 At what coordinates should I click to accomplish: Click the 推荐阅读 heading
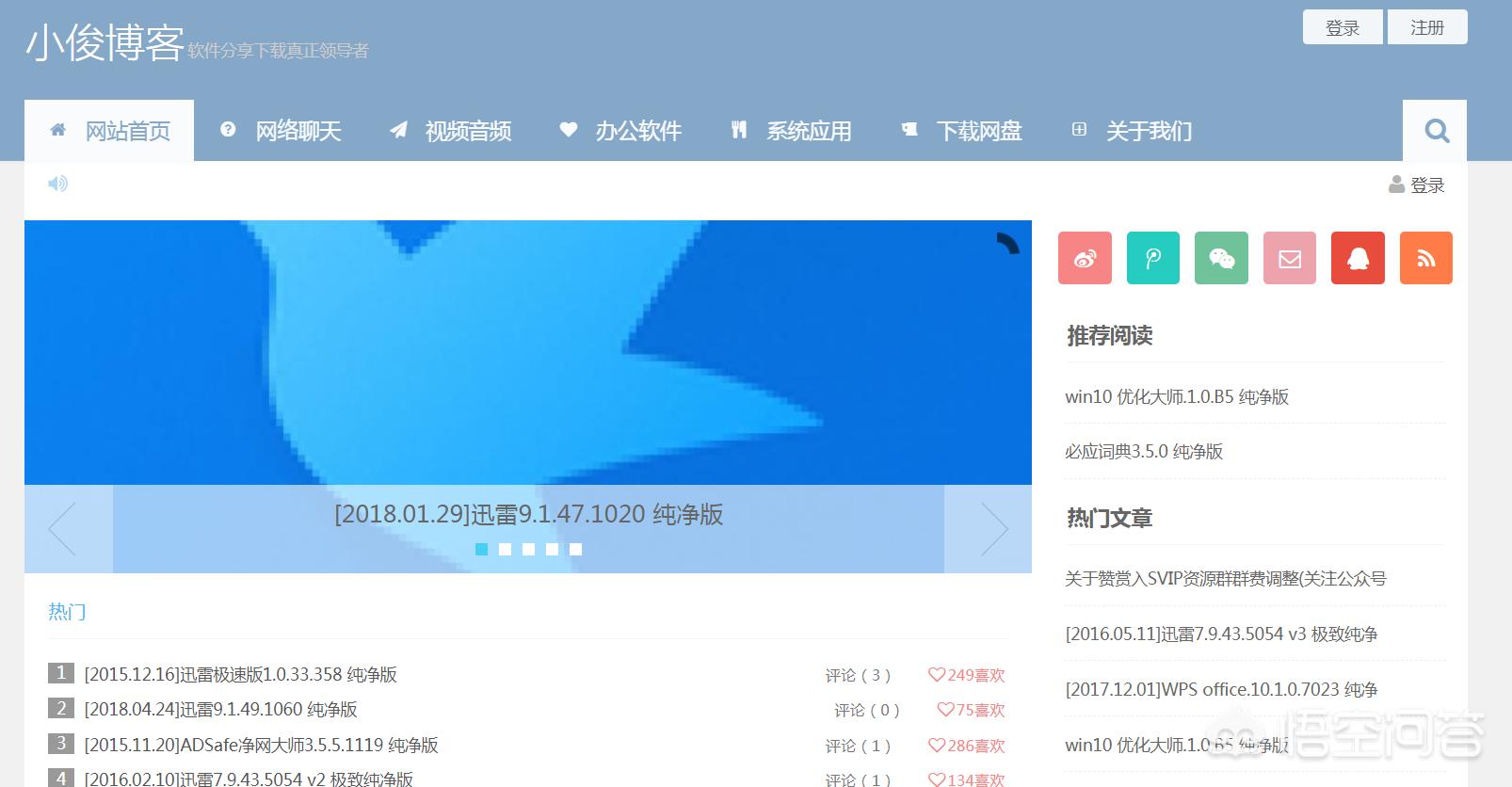[x=1109, y=335]
